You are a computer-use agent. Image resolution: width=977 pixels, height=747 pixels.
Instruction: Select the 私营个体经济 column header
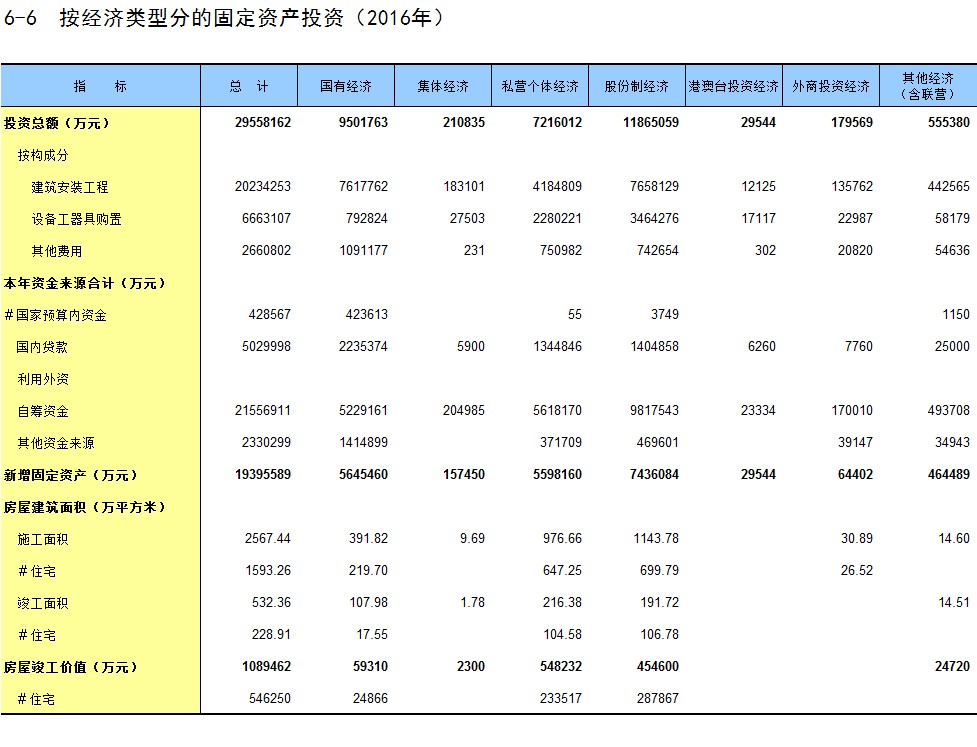540,87
